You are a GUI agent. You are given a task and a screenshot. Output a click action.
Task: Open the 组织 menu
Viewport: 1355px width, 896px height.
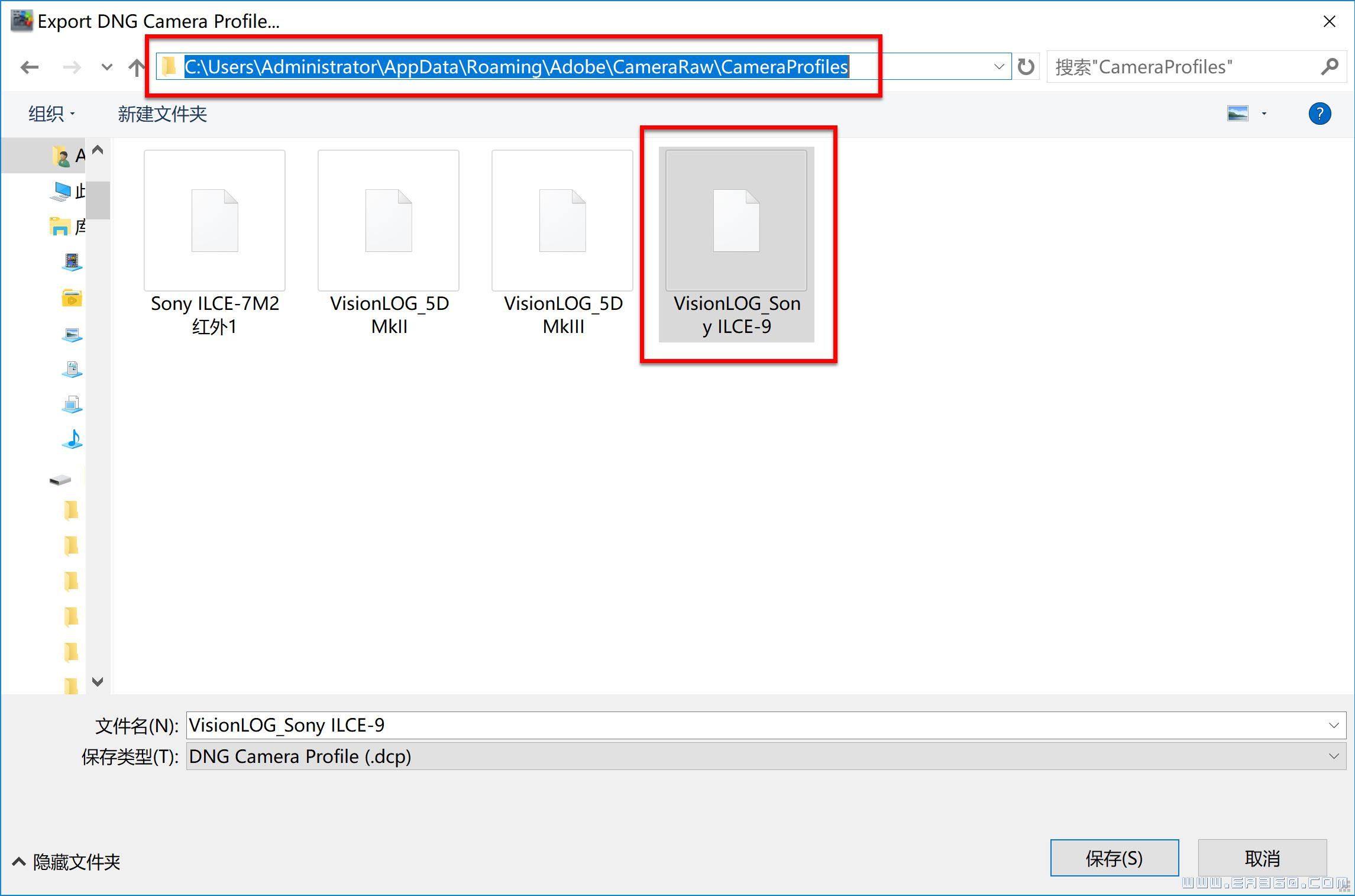click(x=51, y=114)
